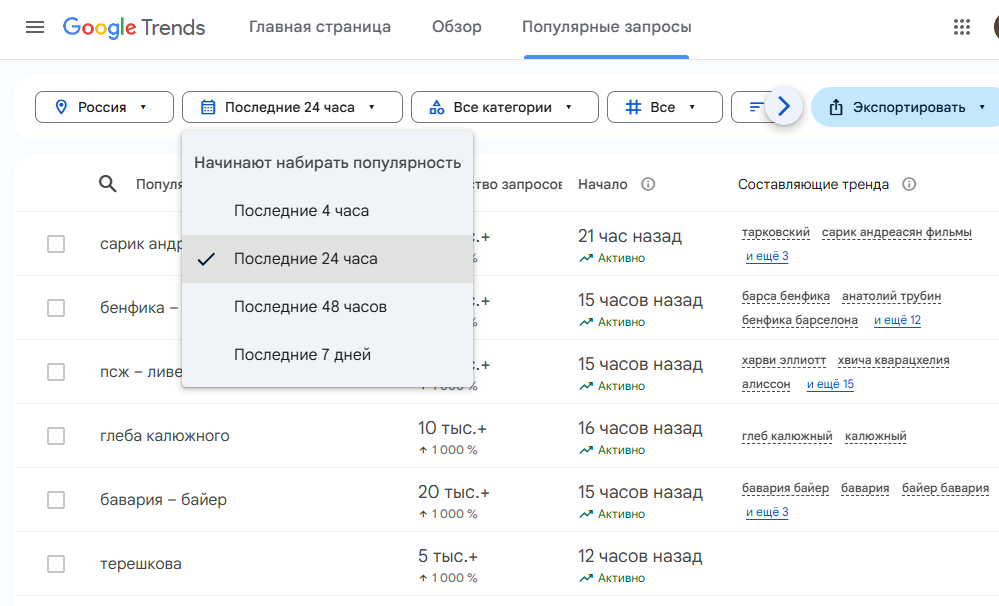Open the бавария – байер trend row

[163, 500]
